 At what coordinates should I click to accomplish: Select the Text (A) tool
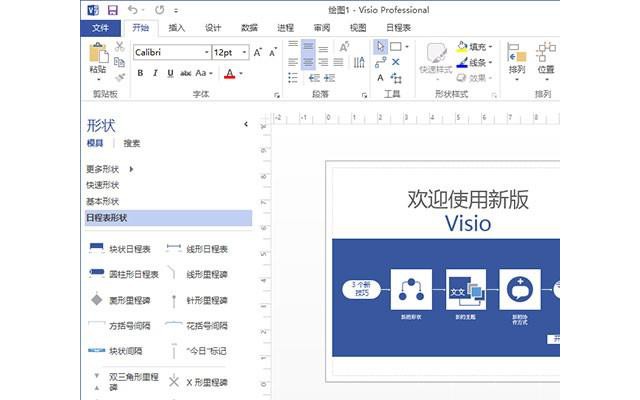[380, 78]
